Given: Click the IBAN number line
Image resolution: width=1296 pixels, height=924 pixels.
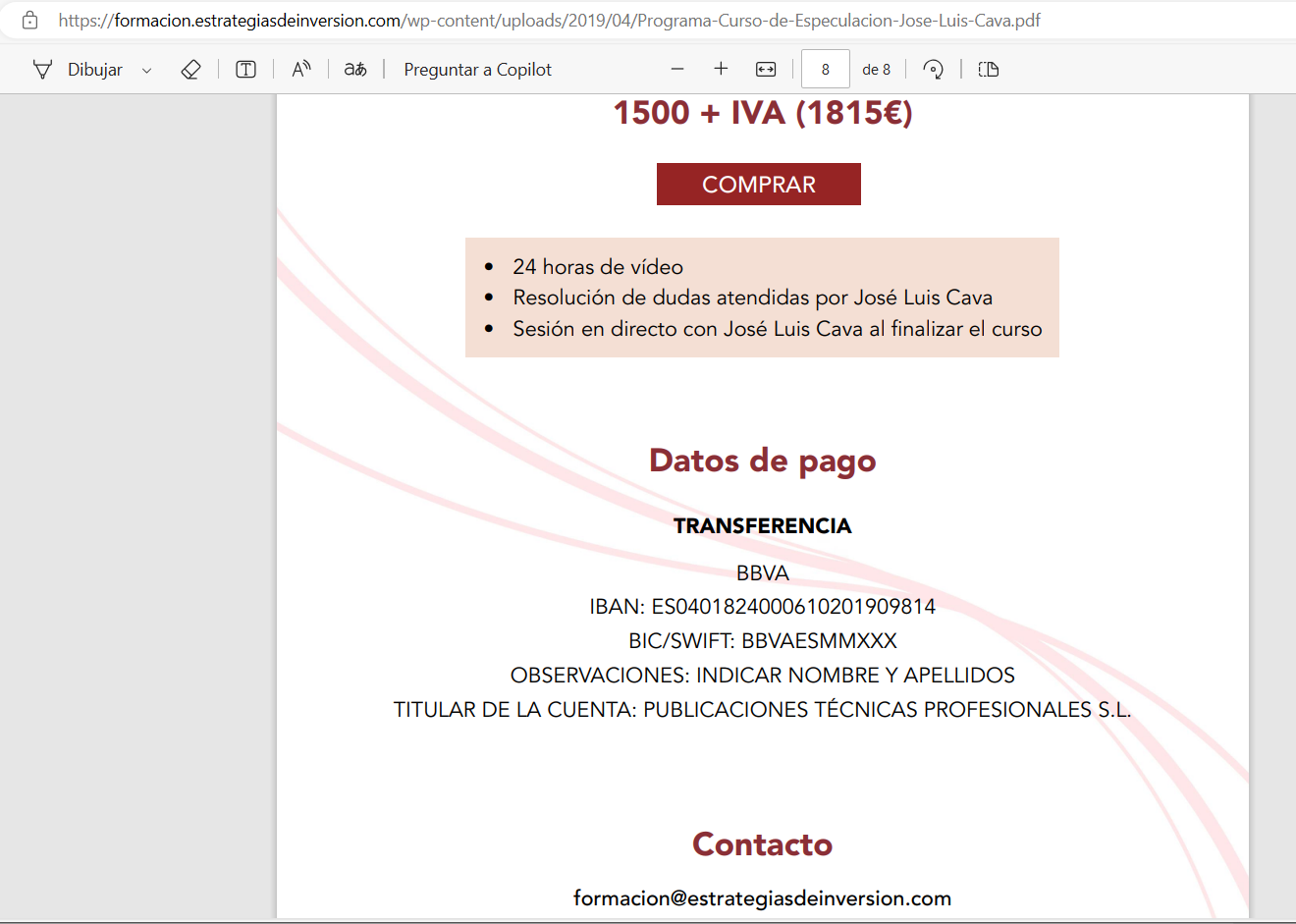Looking at the screenshot, I should click(763, 607).
